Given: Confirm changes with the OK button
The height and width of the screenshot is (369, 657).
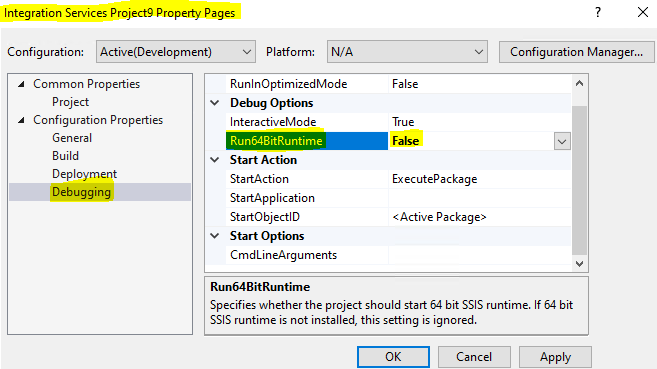Looking at the screenshot, I should [x=393, y=357].
